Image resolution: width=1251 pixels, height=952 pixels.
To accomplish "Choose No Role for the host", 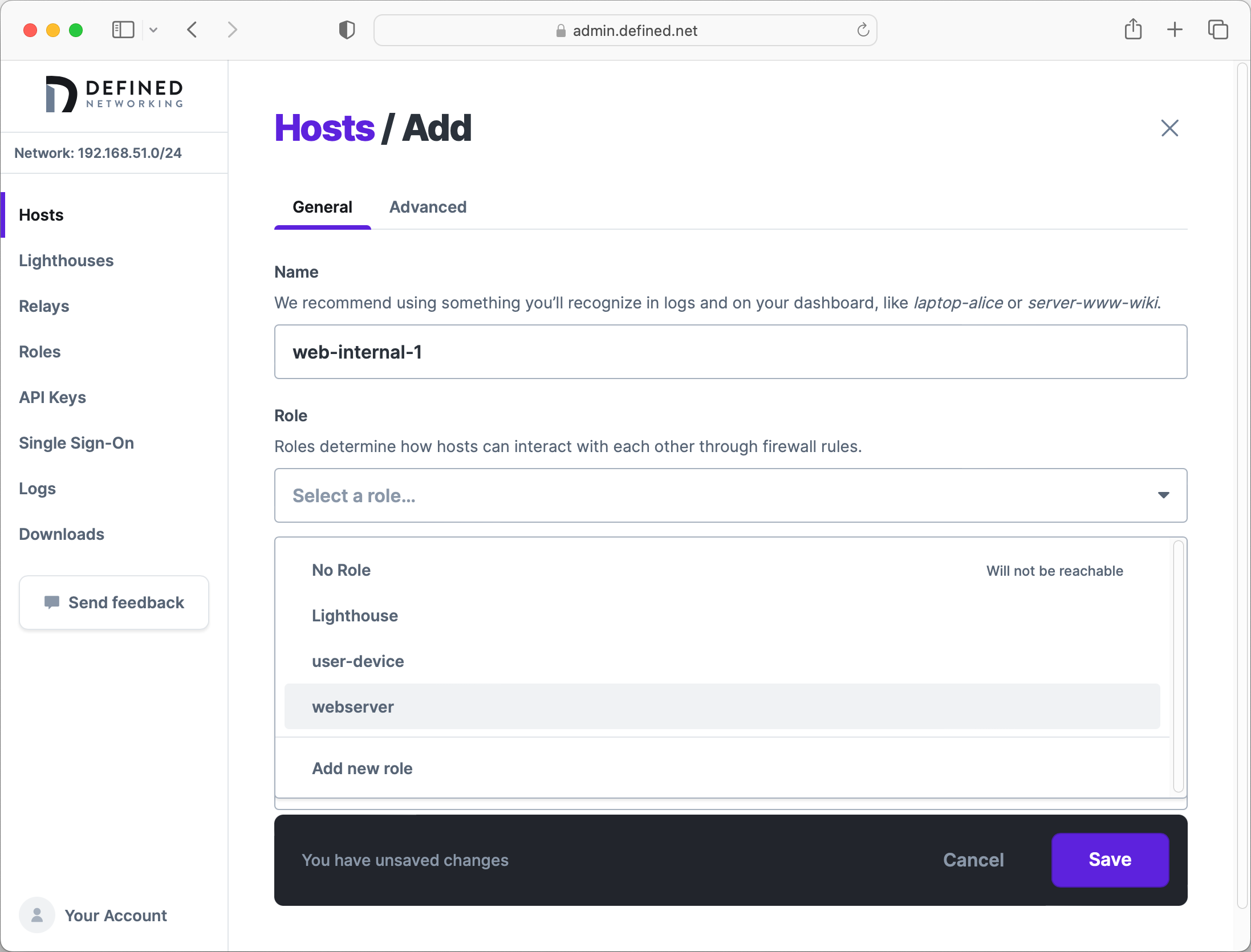I will pos(340,570).
